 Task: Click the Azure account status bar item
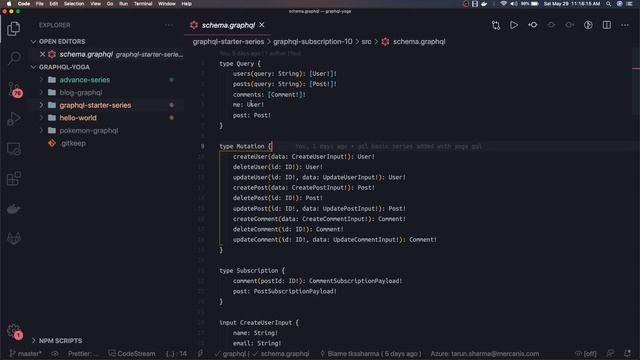(x=484, y=353)
